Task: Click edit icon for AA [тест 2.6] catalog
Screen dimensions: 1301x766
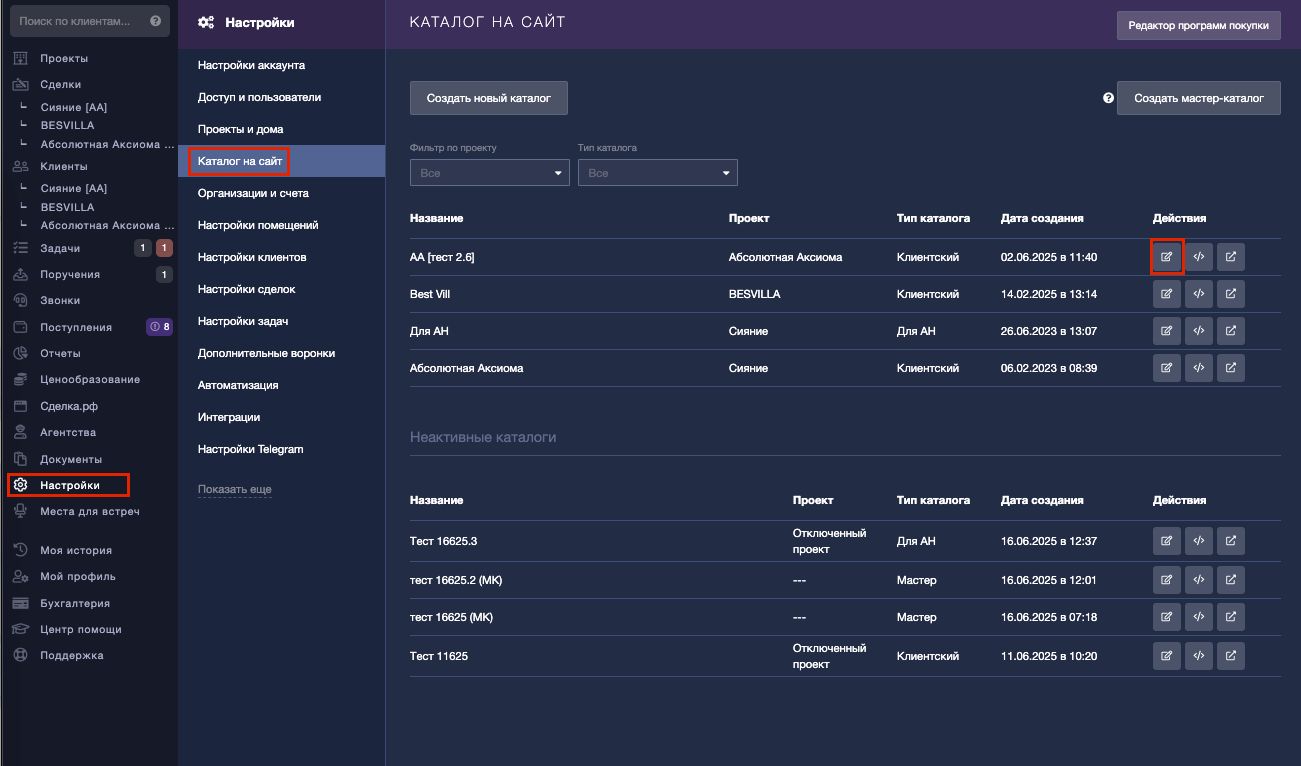Action: coord(1166,257)
